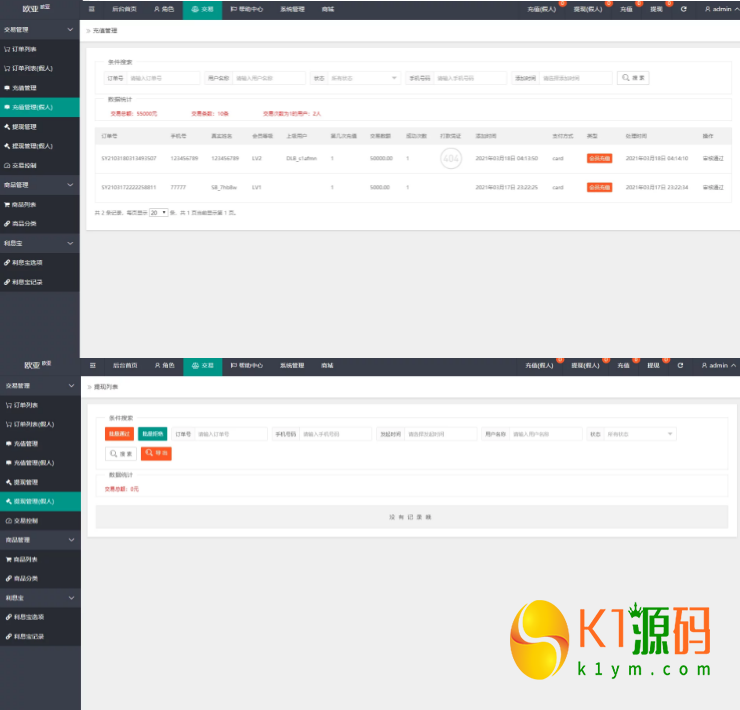740x710 pixels.
Task: Collapse 利息宝 group in 充值管理 page sidebar
Action: click(40, 243)
